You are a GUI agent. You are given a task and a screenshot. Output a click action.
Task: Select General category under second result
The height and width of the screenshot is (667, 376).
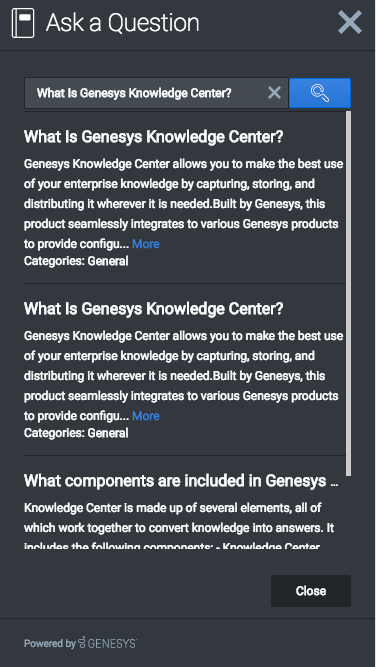click(108, 433)
